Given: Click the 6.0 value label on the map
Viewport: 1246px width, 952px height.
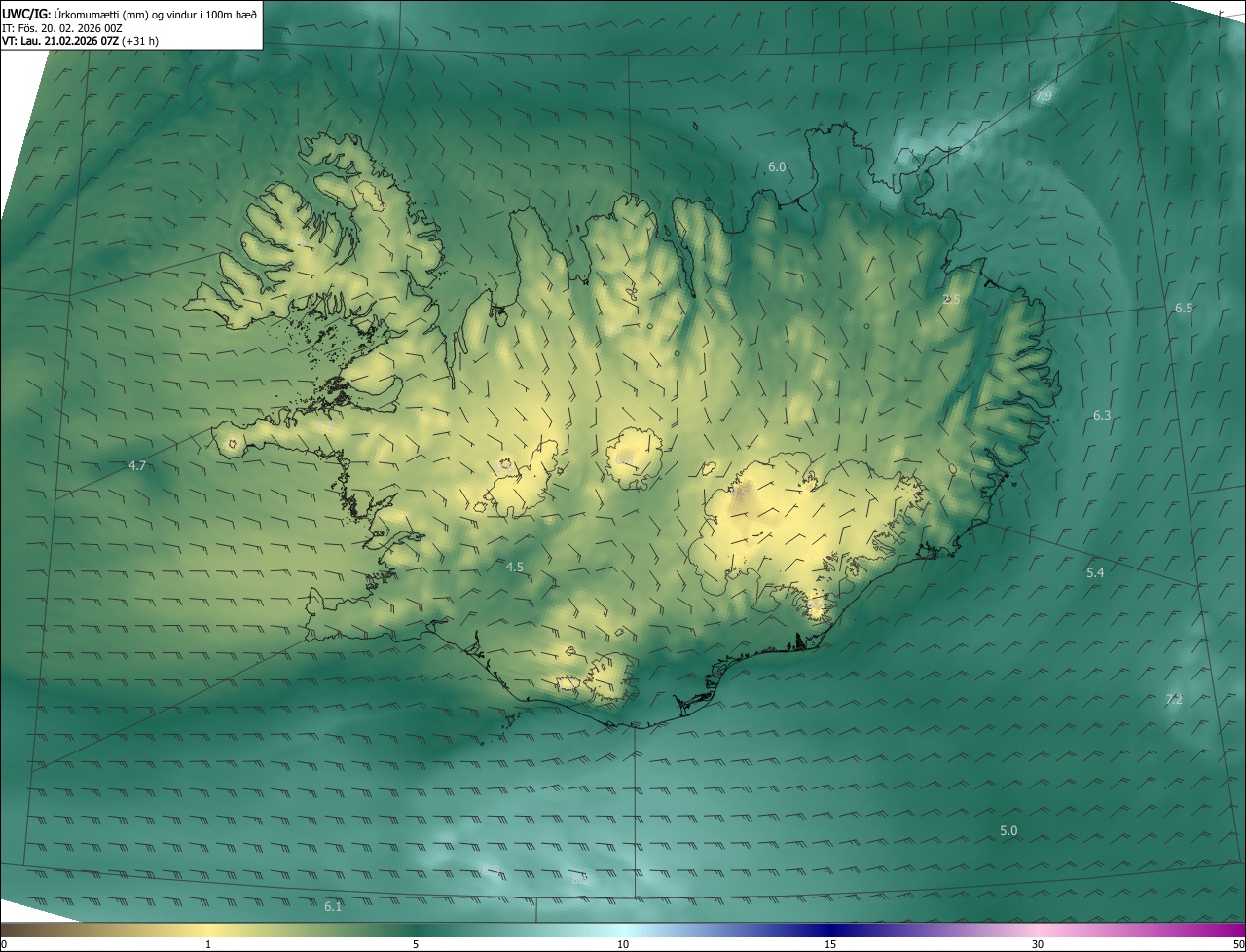Looking at the screenshot, I should [777, 167].
